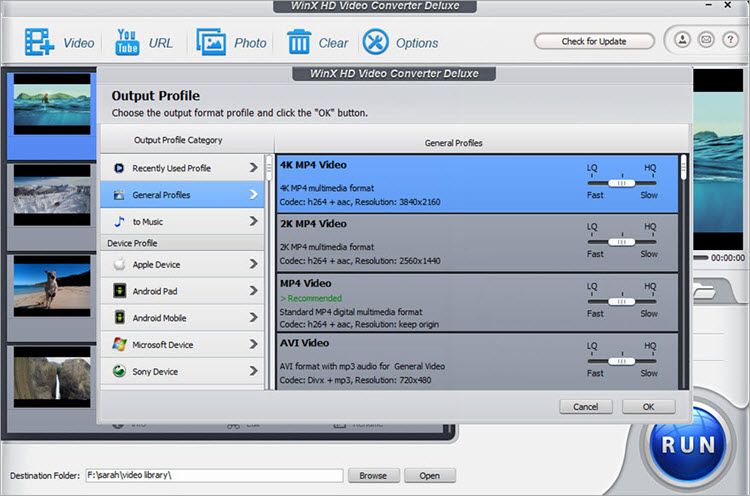Viewport: 750px width, 496px height.
Task: Click the blue RUN button
Action: [688, 445]
